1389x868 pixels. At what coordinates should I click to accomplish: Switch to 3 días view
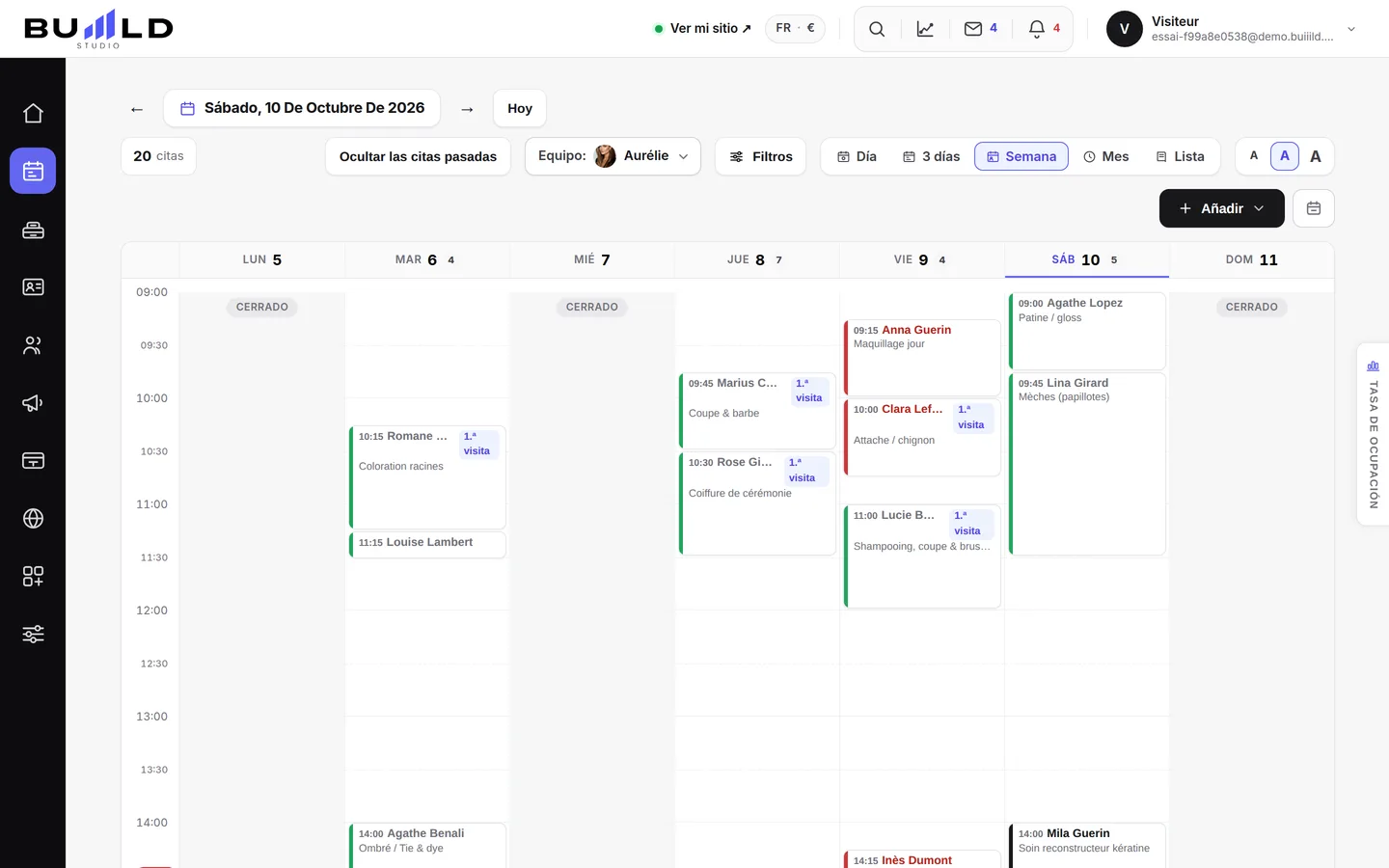click(x=931, y=156)
